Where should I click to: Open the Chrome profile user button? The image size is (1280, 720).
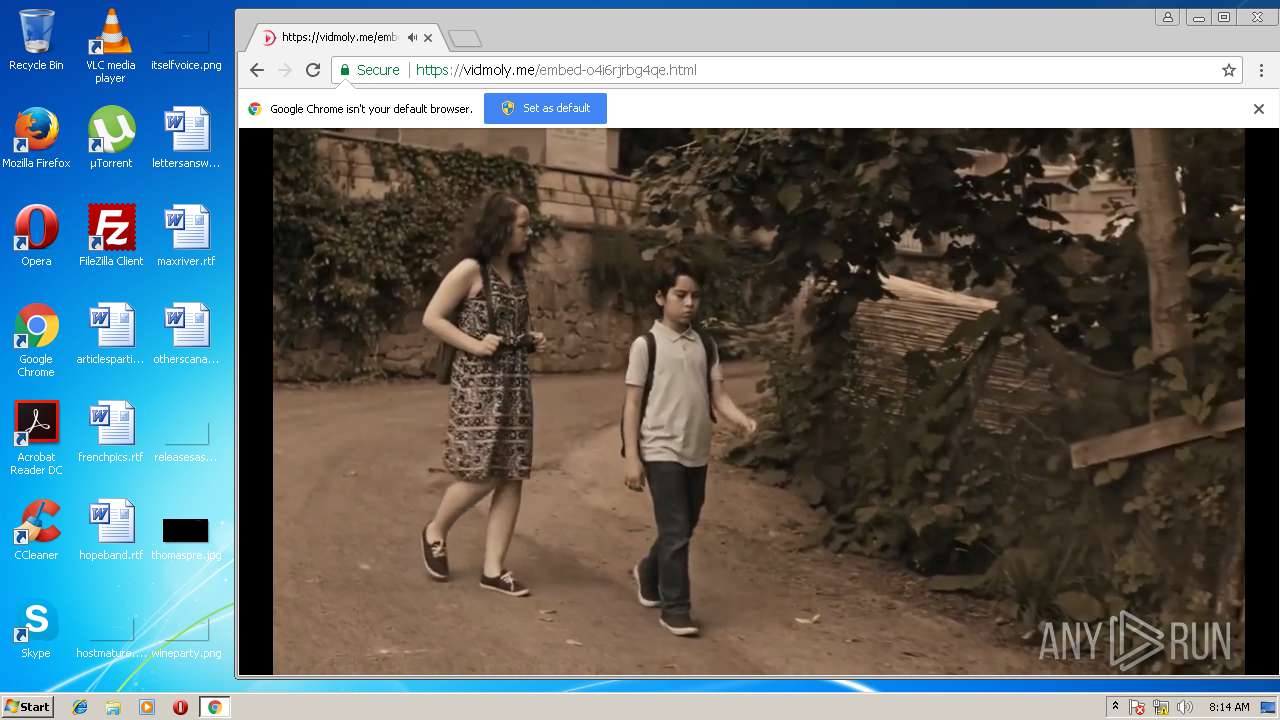pyautogui.click(x=1167, y=17)
